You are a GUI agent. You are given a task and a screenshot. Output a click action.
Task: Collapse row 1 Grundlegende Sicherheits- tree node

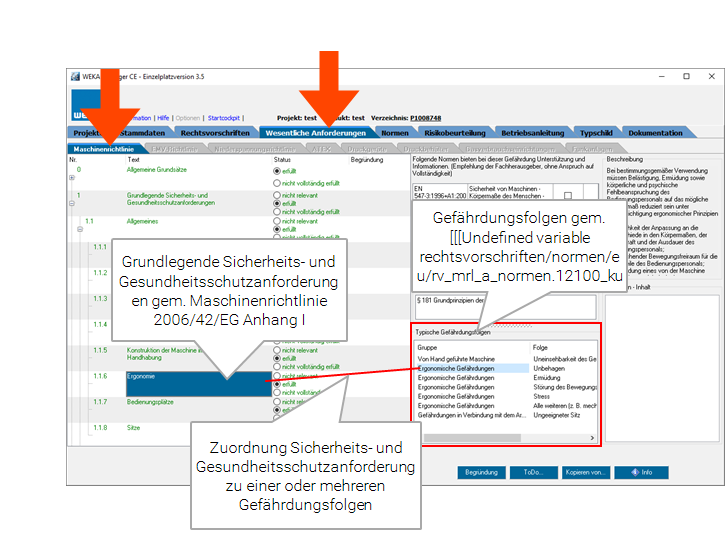(72, 204)
